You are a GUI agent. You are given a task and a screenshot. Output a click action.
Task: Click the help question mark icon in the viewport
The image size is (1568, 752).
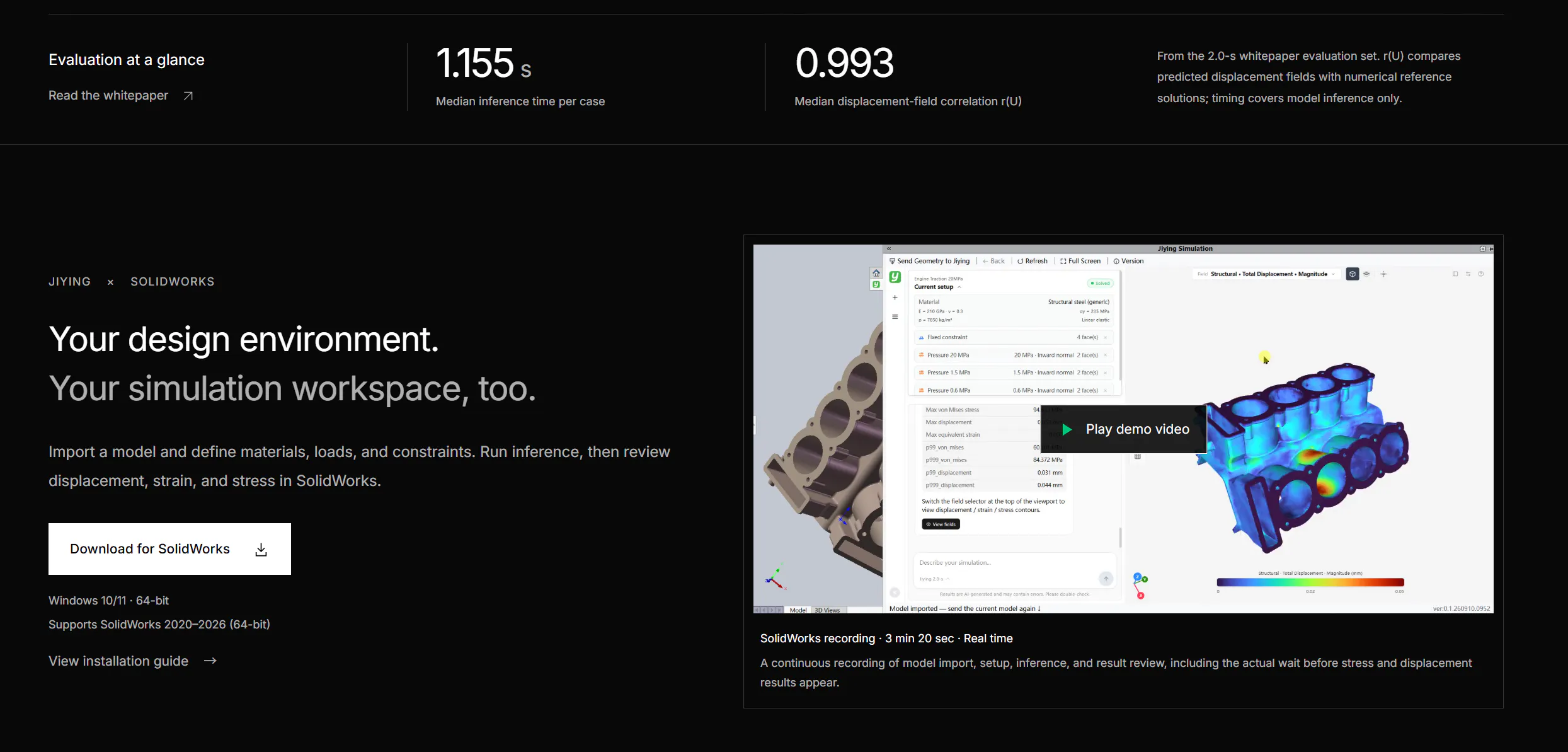1481,274
